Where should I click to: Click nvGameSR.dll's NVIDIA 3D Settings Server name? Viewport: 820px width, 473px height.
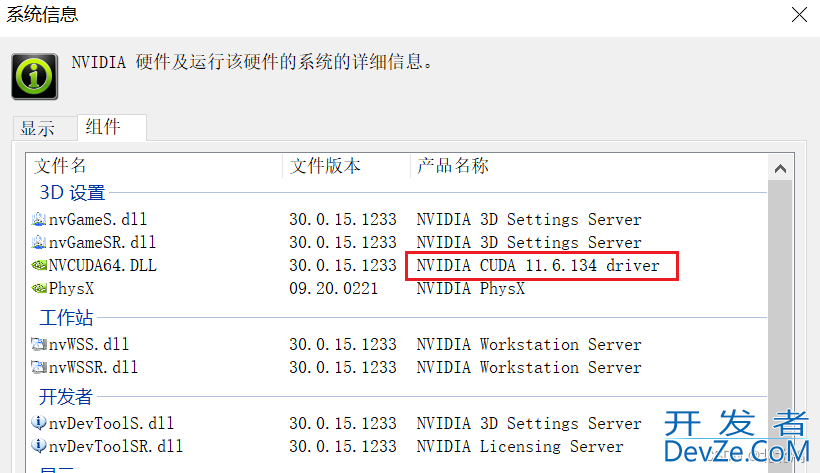(529, 242)
